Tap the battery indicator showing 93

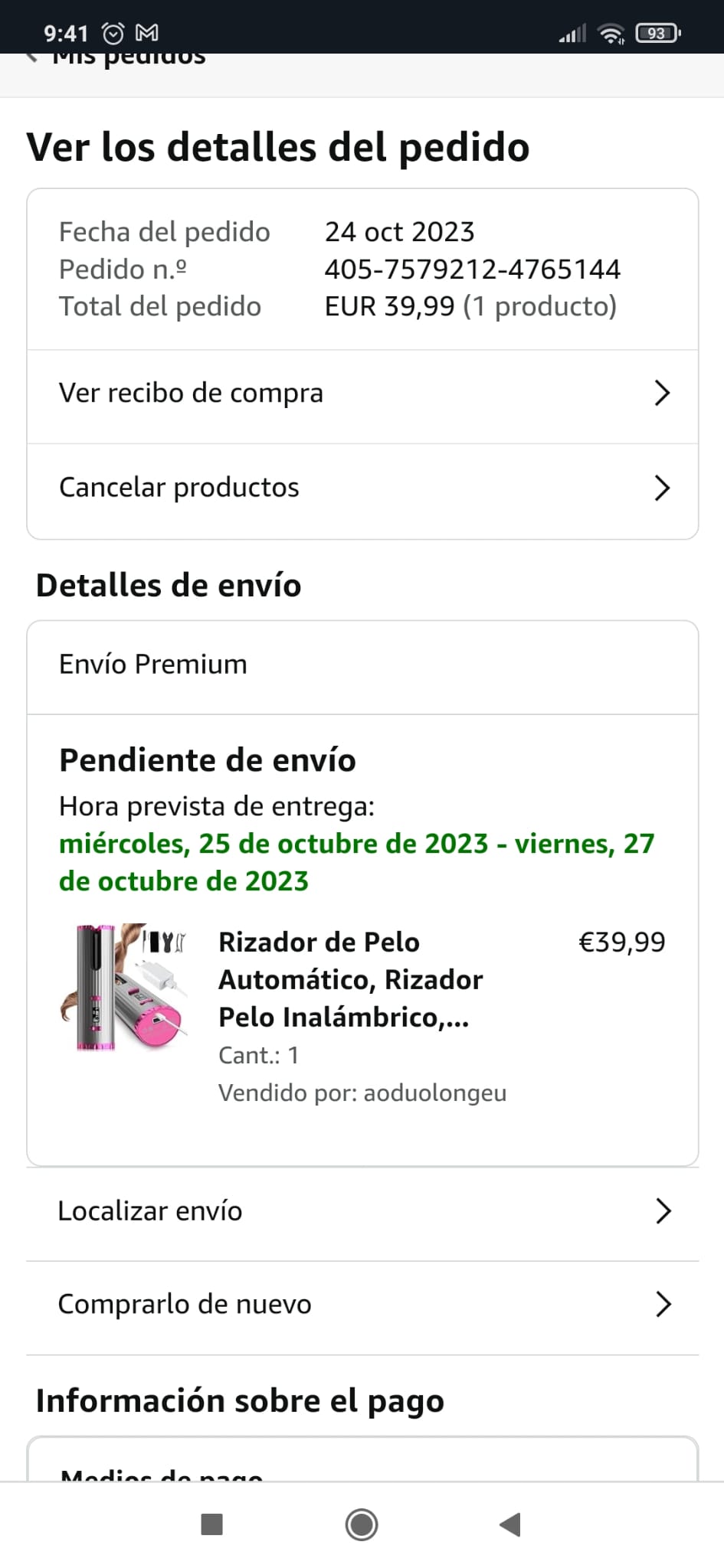(x=658, y=33)
